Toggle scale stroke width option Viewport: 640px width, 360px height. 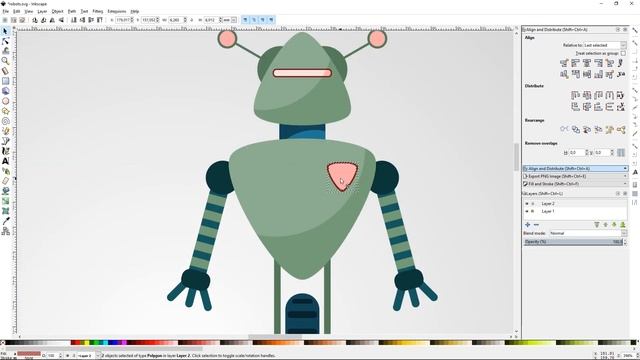245,20
